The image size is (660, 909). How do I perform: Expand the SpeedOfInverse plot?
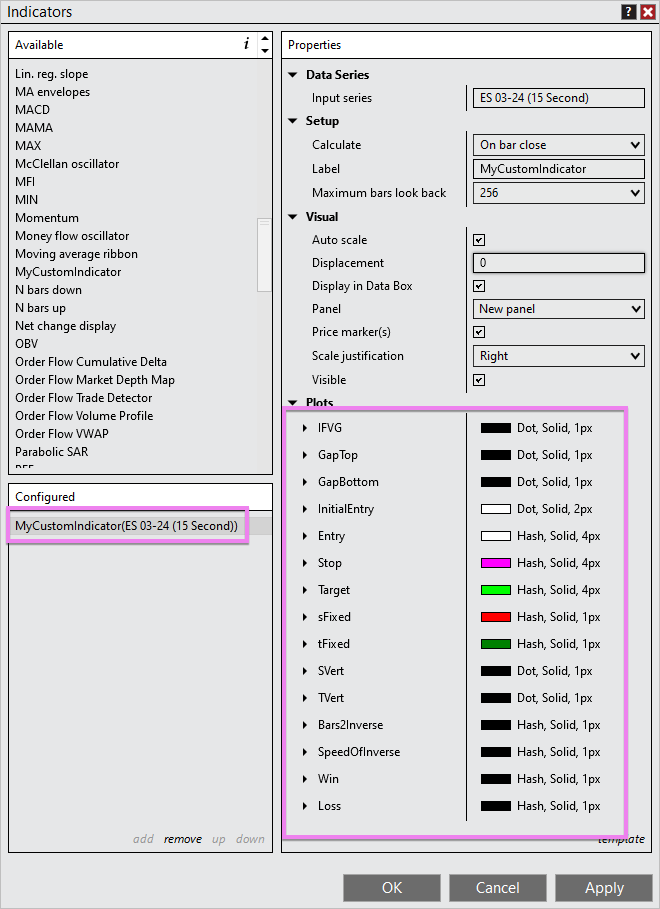[x=304, y=752]
